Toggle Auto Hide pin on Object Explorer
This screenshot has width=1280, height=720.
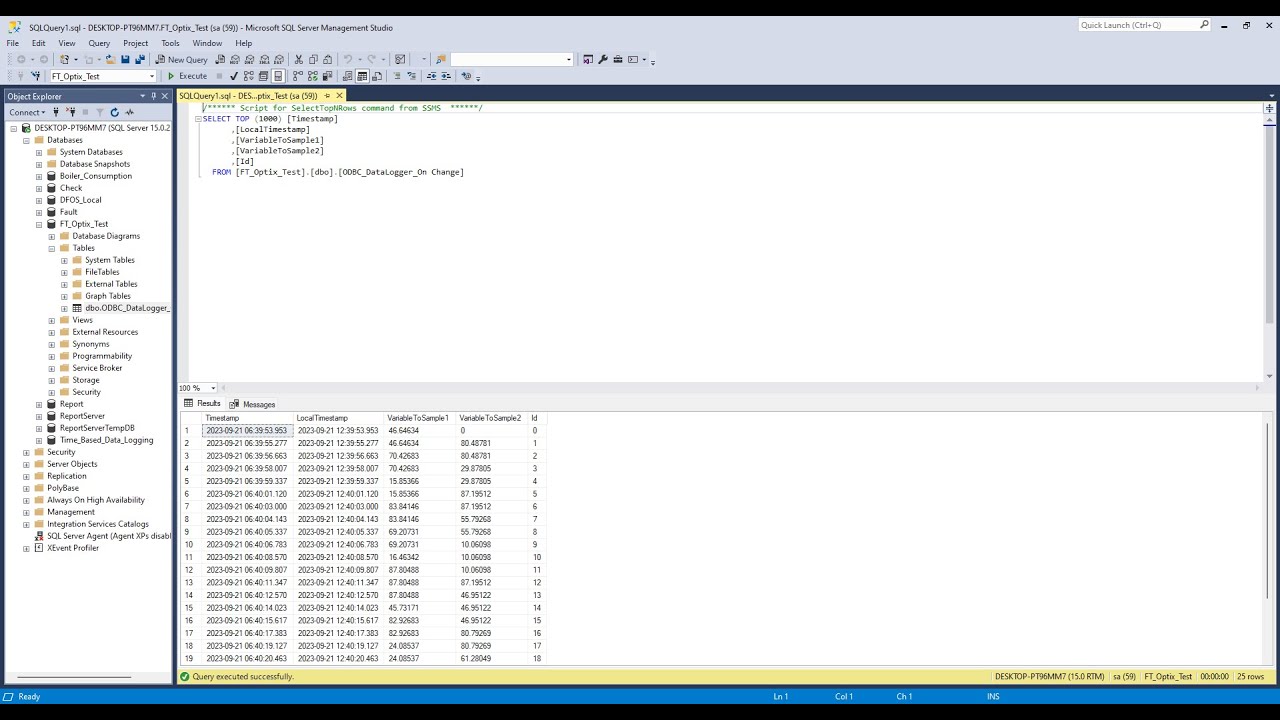point(154,96)
